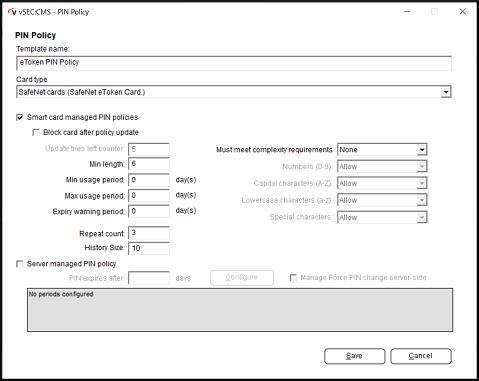Click the 'No periods configured' list box

[x=240, y=310]
